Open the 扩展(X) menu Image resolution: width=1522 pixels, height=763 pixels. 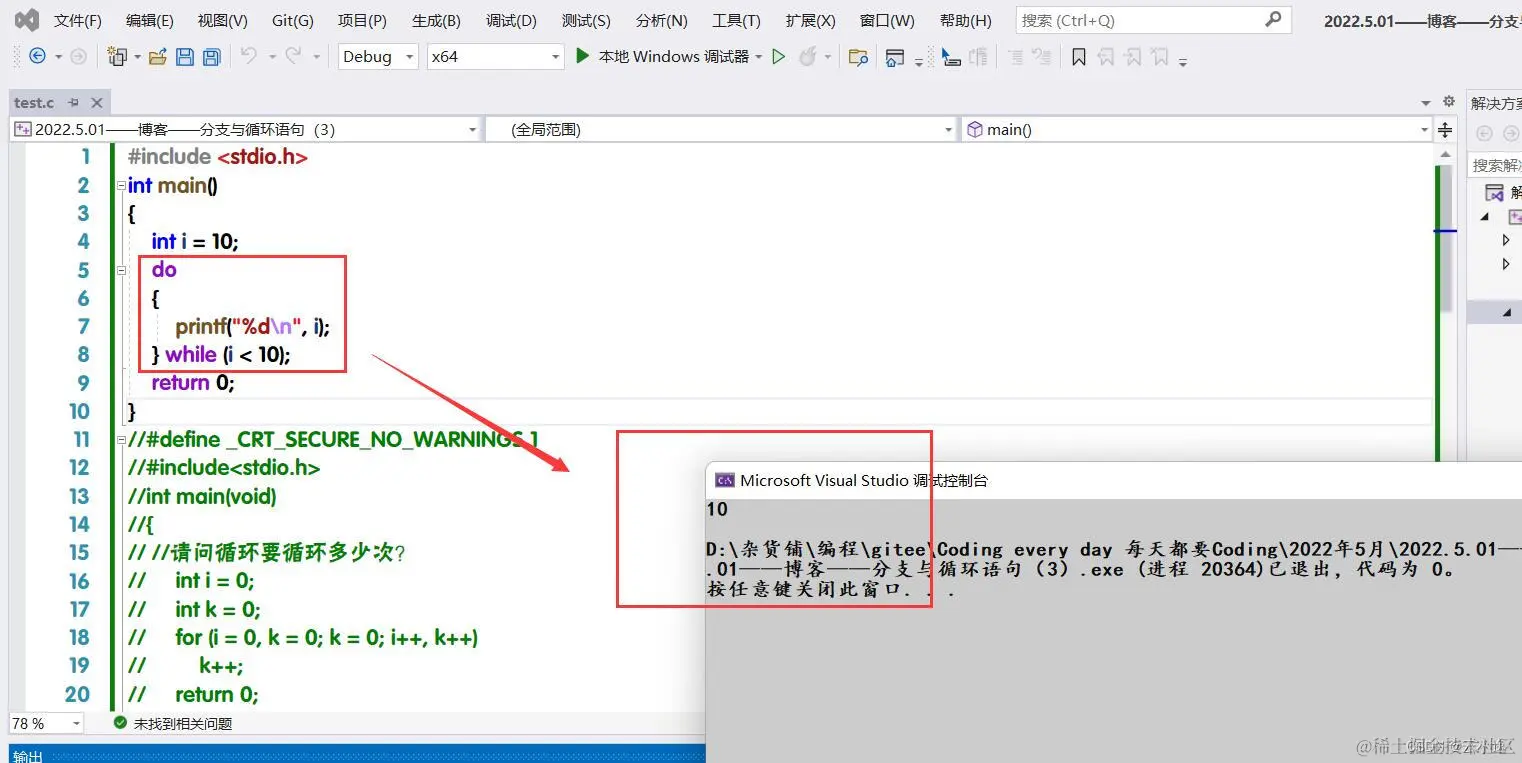tap(810, 20)
